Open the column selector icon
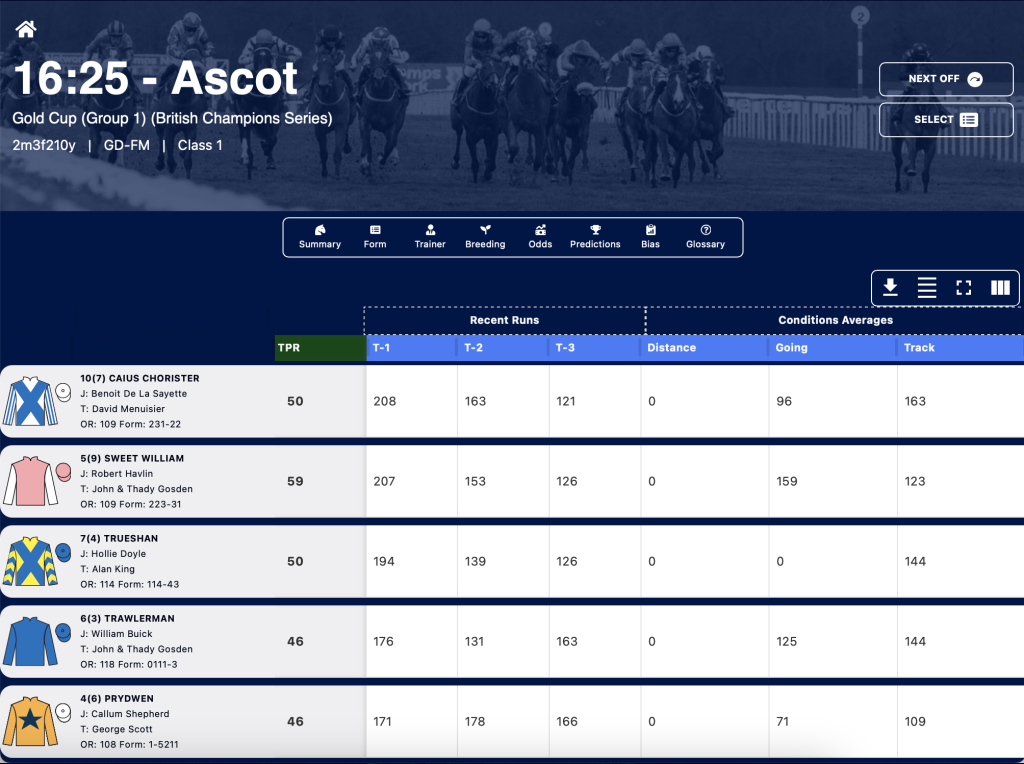This screenshot has width=1024, height=764. (x=1000, y=287)
